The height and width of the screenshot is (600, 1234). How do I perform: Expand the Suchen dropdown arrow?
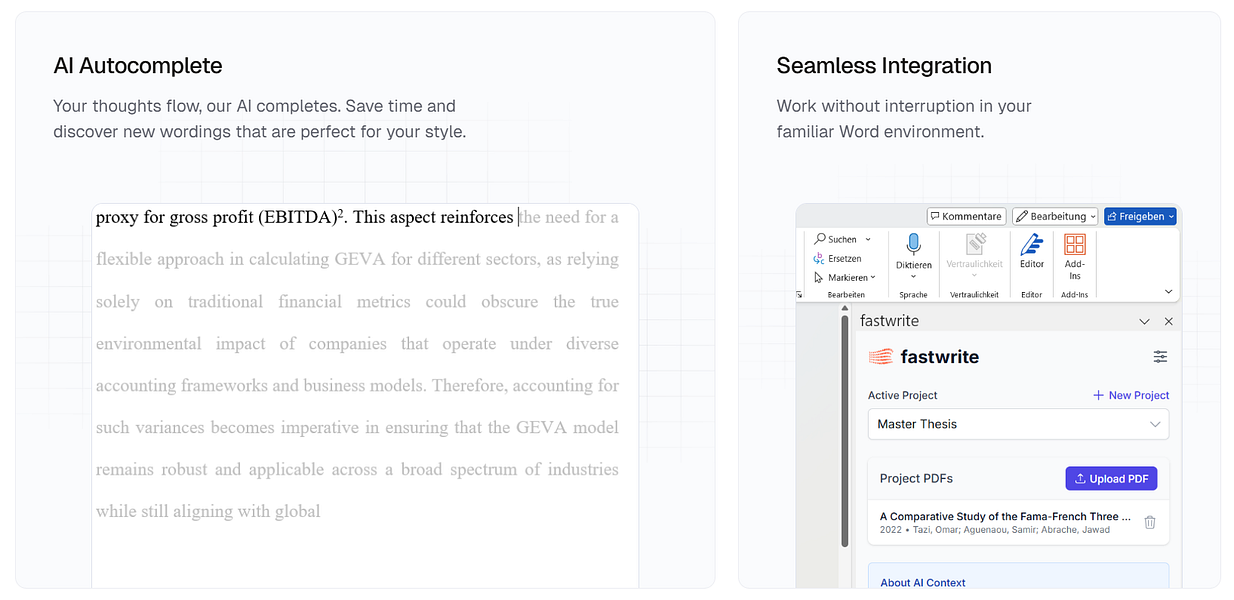tap(868, 240)
